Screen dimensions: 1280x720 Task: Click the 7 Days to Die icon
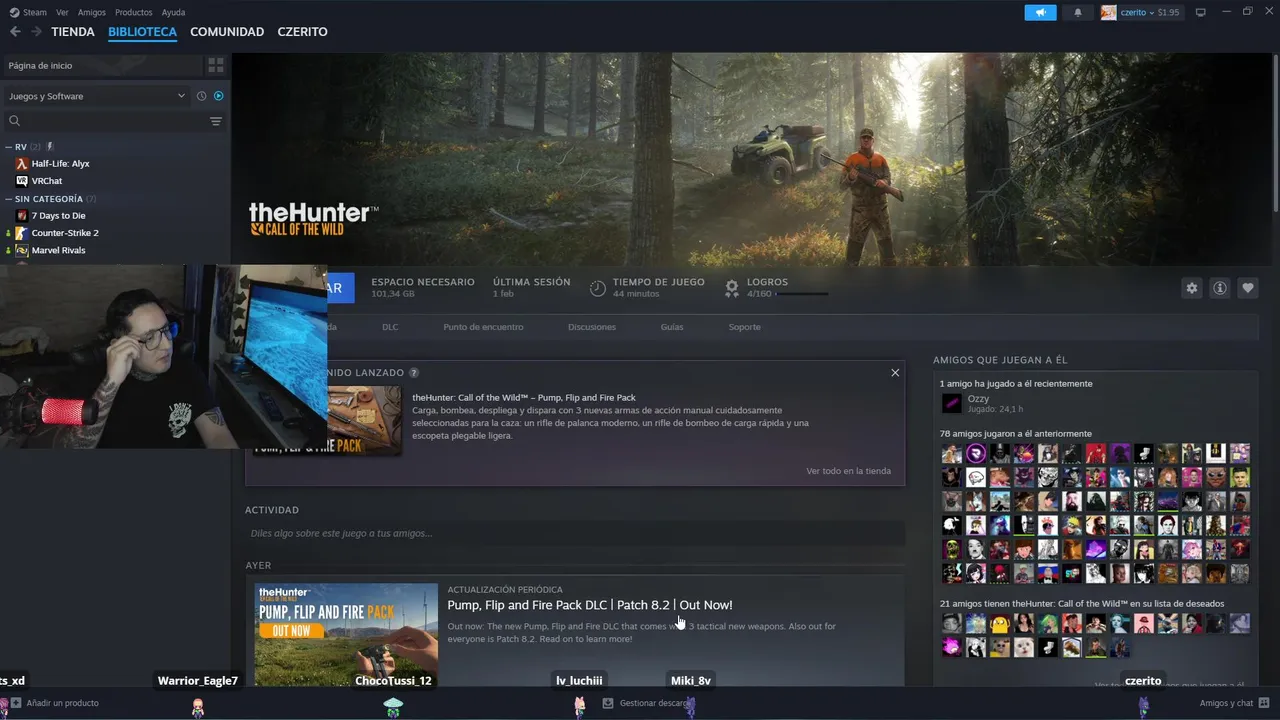pyautogui.click(x=22, y=215)
